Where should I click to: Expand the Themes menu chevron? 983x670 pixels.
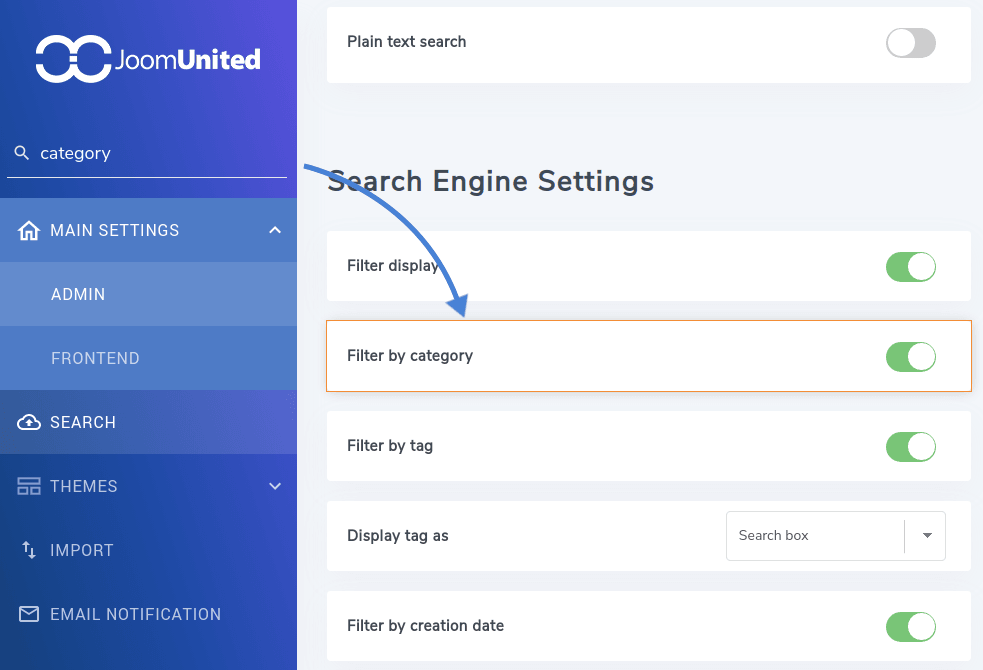275,486
